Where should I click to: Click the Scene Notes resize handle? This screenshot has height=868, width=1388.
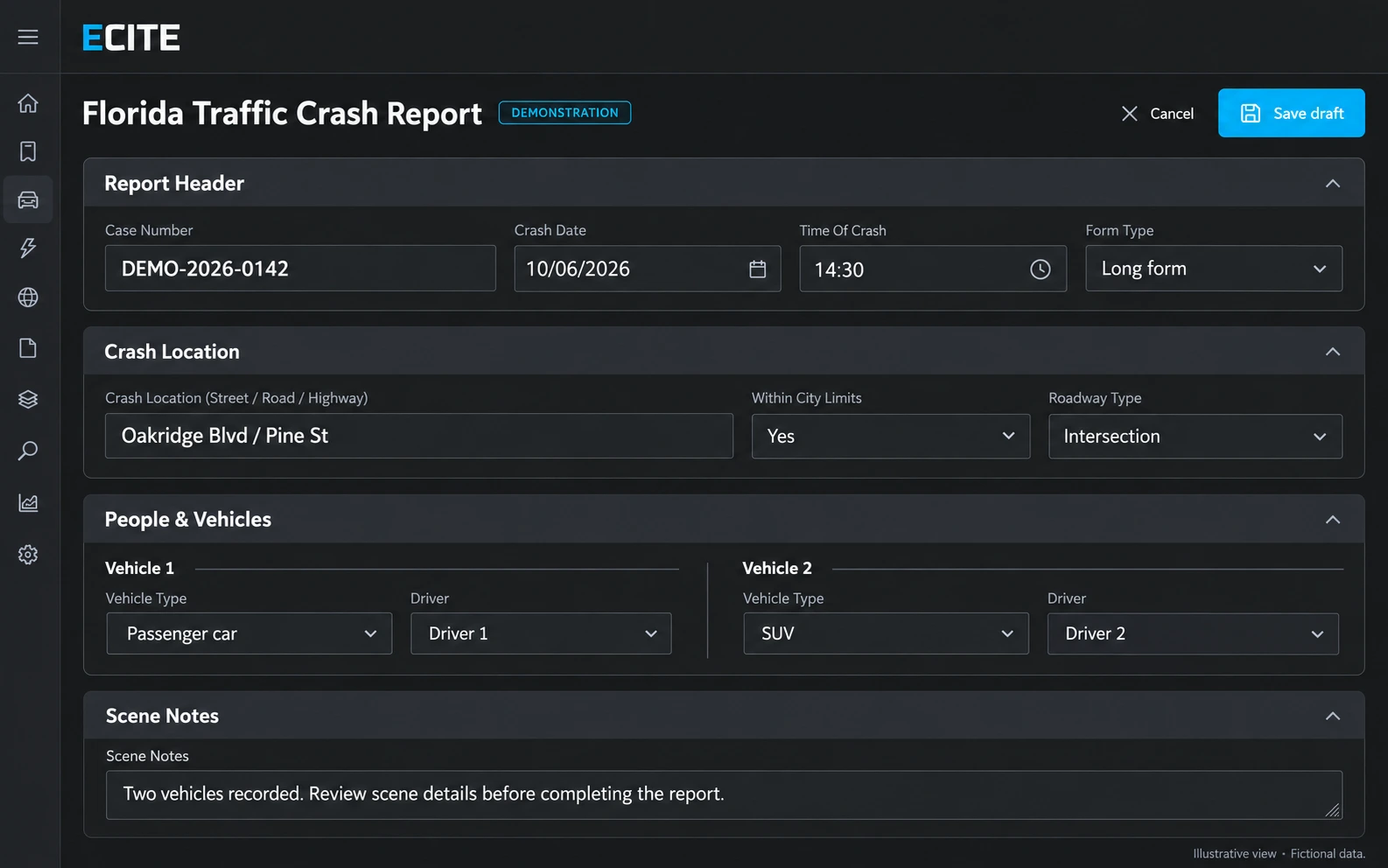(1332, 810)
